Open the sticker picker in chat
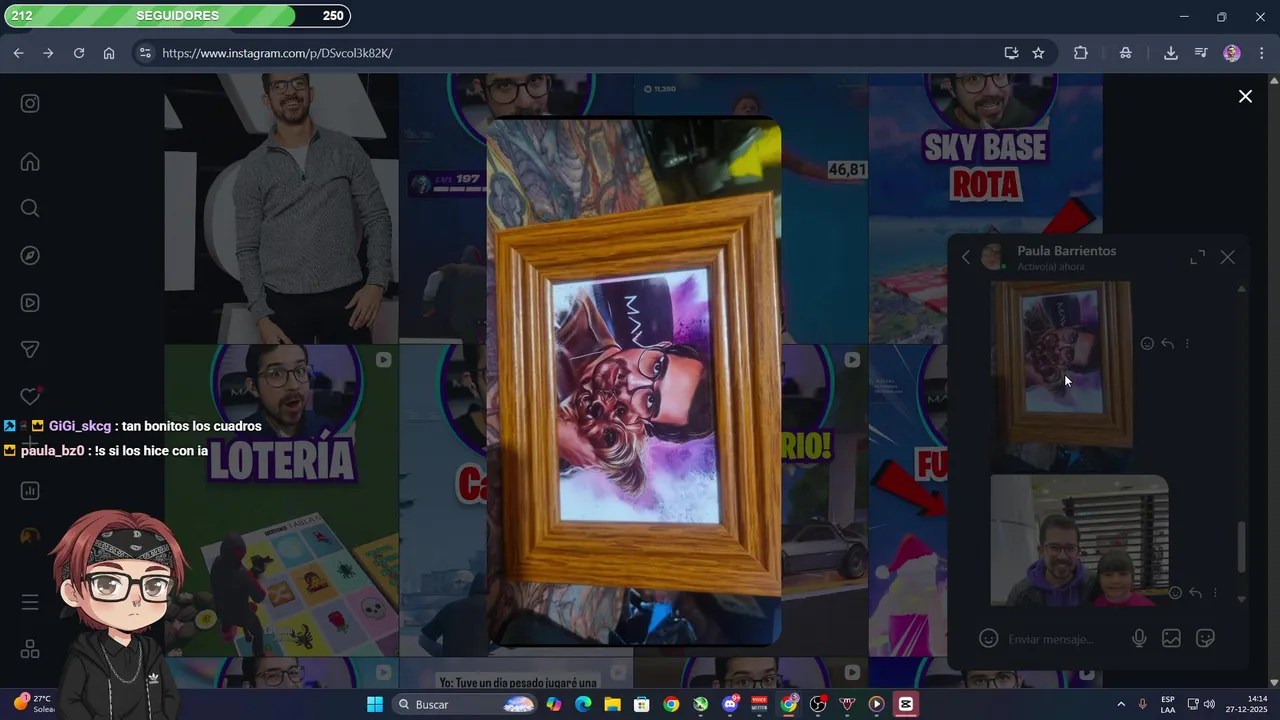The height and width of the screenshot is (720, 1280). pos(1205,638)
